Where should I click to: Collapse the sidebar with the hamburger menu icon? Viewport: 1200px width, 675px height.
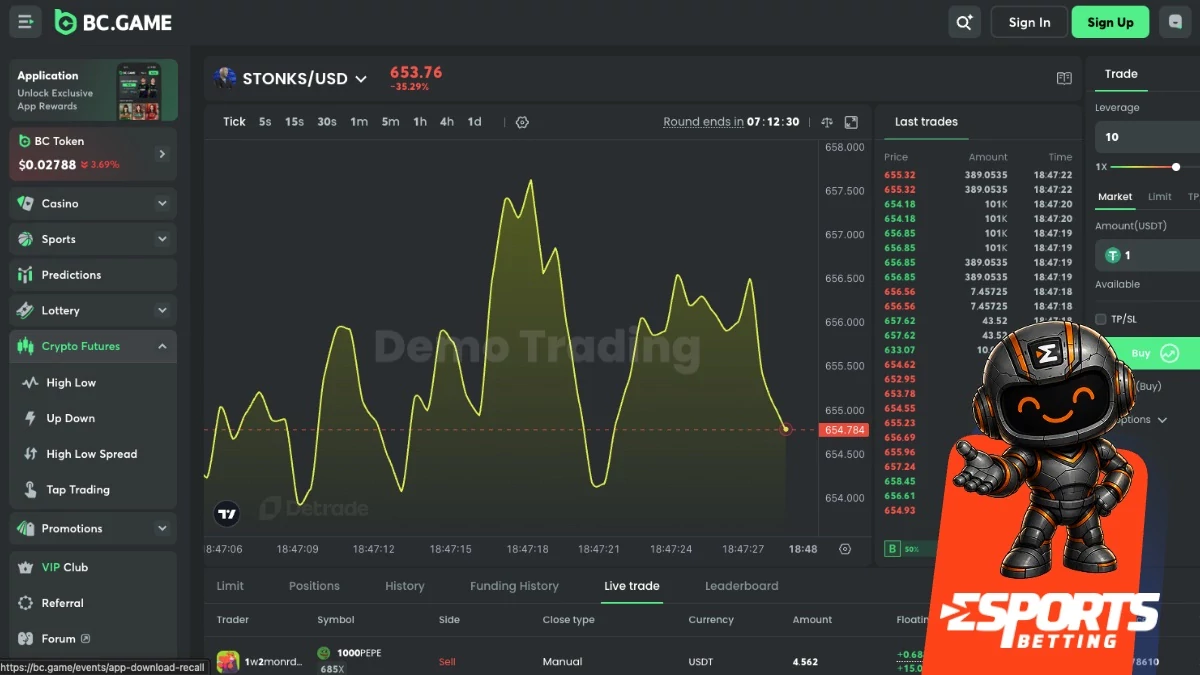[x=25, y=22]
